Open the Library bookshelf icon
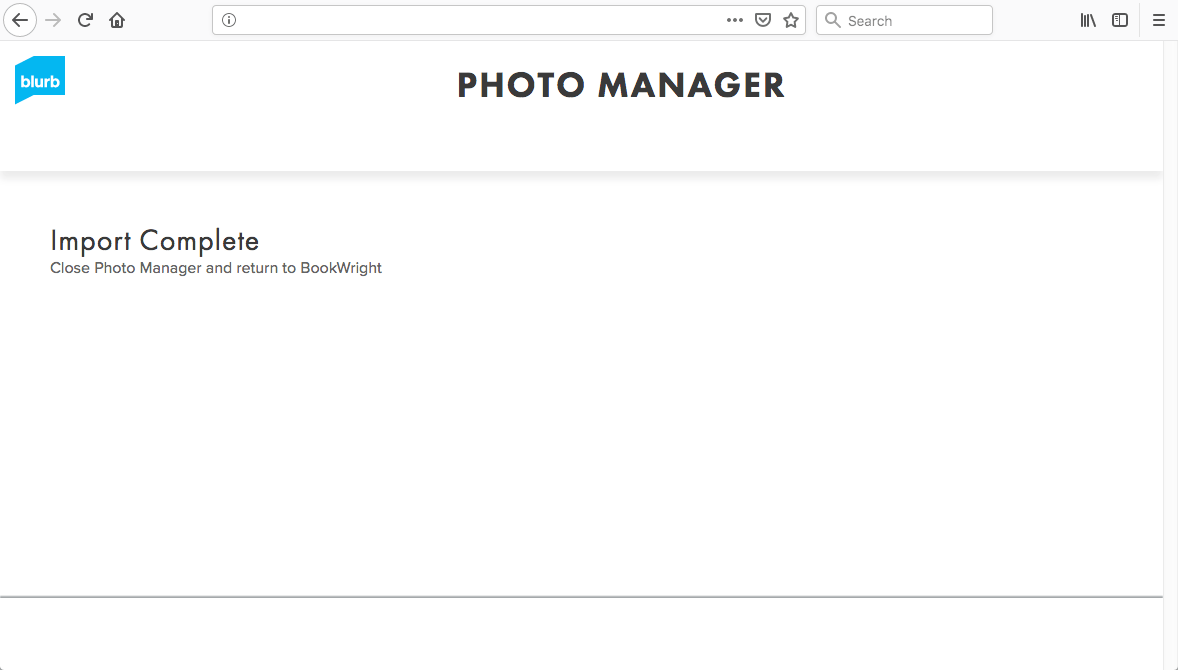Viewport: 1178px width, 670px height. click(1088, 20)
